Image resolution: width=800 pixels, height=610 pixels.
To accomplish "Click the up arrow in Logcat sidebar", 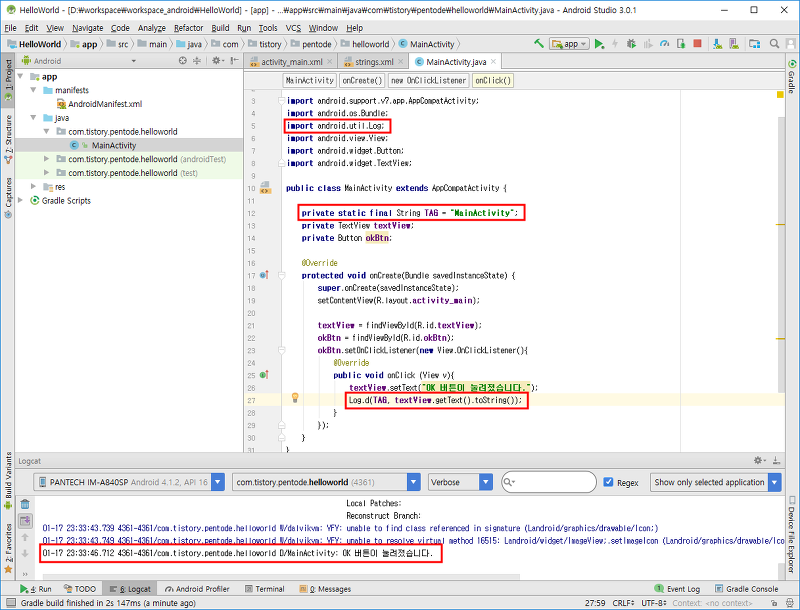I will tap(25, 537).
